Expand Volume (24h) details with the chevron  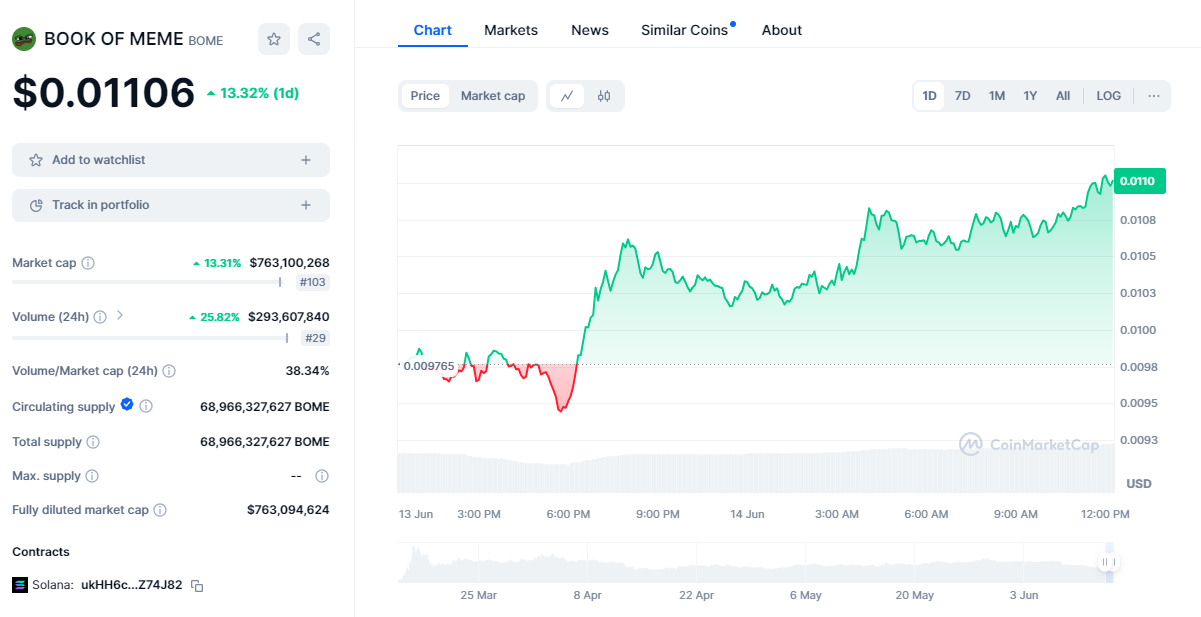(x=120, y=316)
